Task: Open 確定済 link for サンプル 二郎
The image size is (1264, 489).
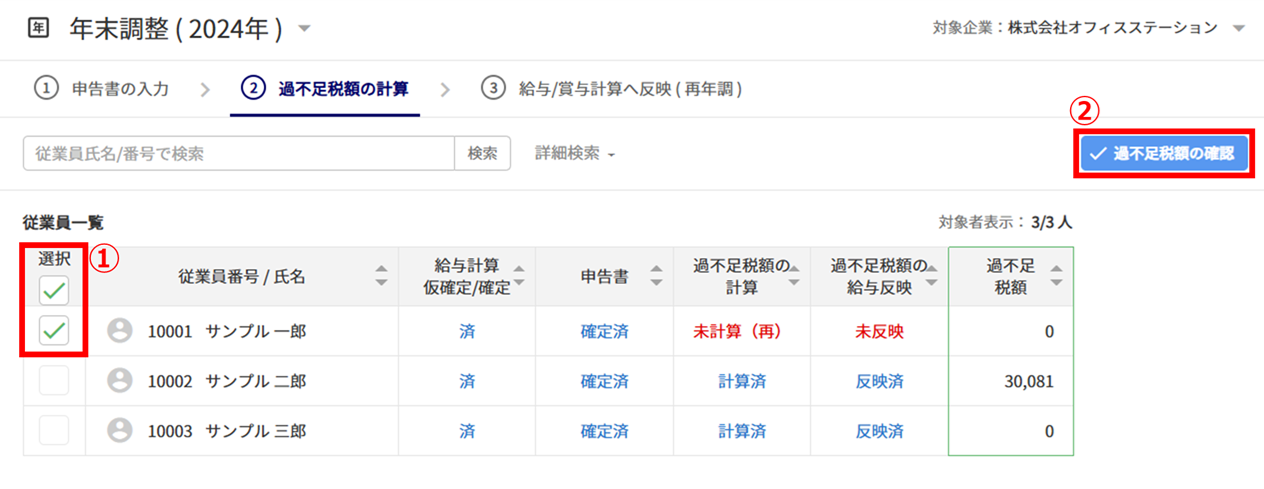Action: click(x=605, y=381)
